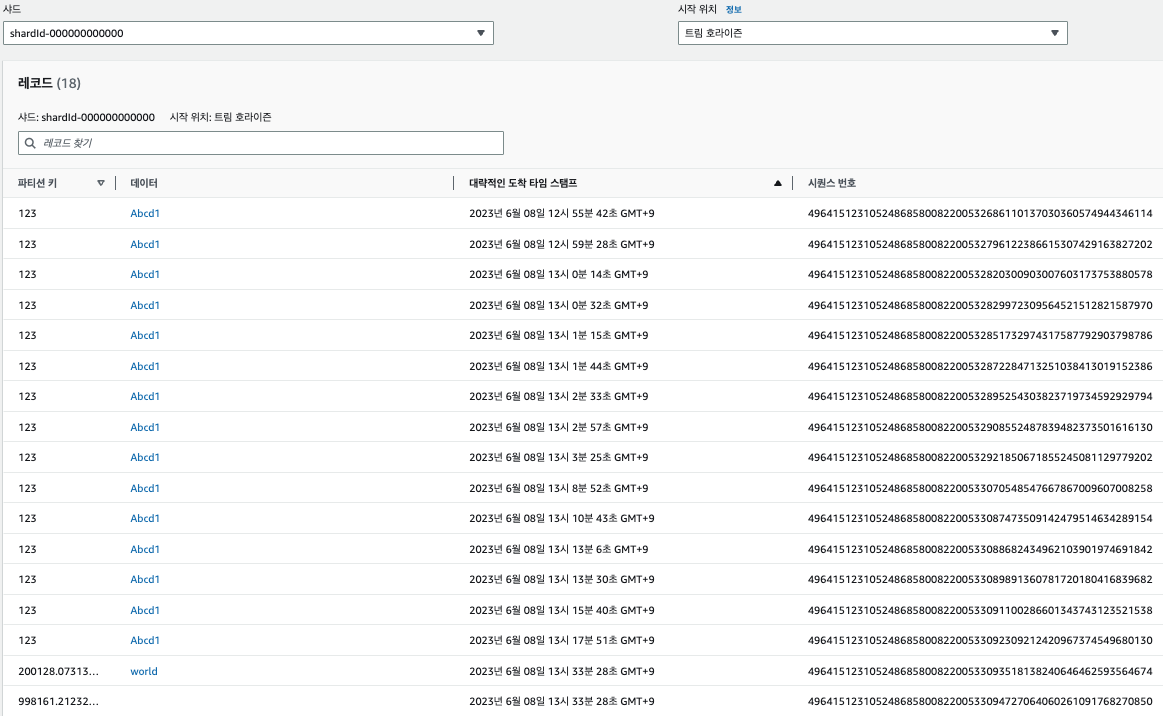
Task: Open Abcd1 data in the 13시 3분 25초 row
Action: pyautogui.click(x=145, y=458)
